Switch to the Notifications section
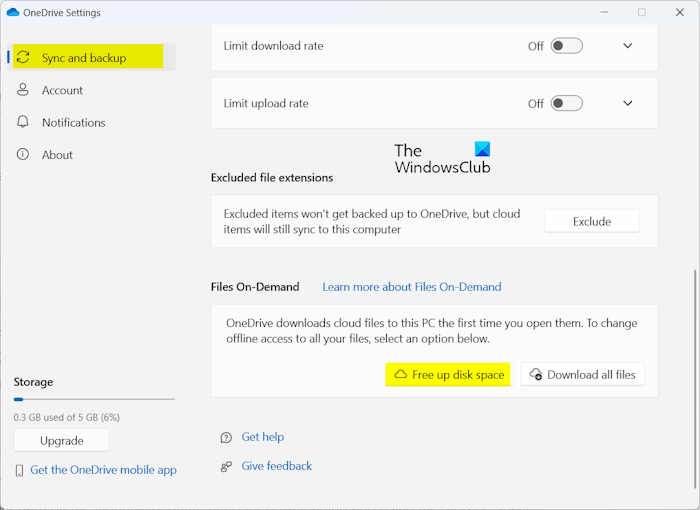This screenshot has height=510, width=700. point(73,122)
